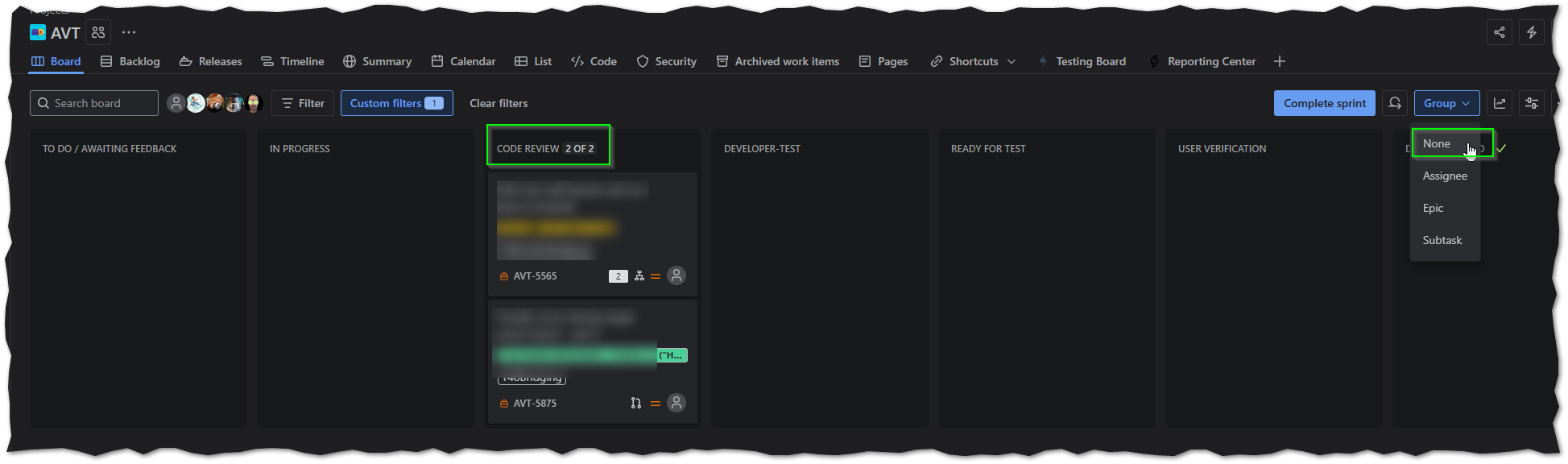Switch to the Backlog tab
The width and height of the screenshot is (1568, 464).
pos(130,61)
